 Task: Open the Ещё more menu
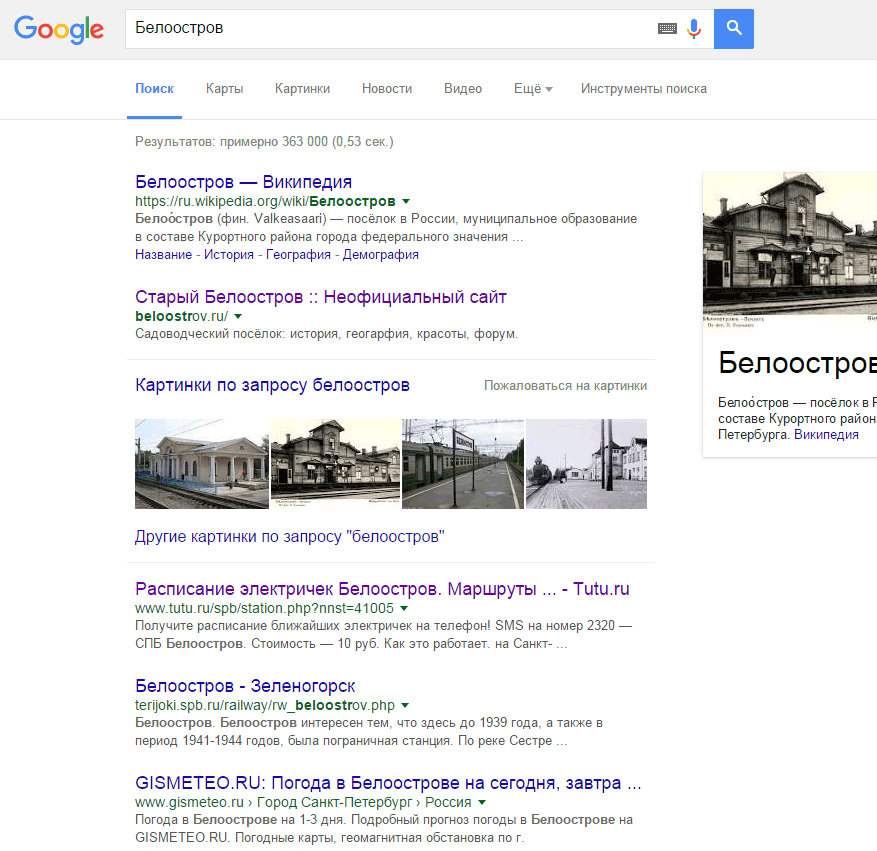(533, 89)
